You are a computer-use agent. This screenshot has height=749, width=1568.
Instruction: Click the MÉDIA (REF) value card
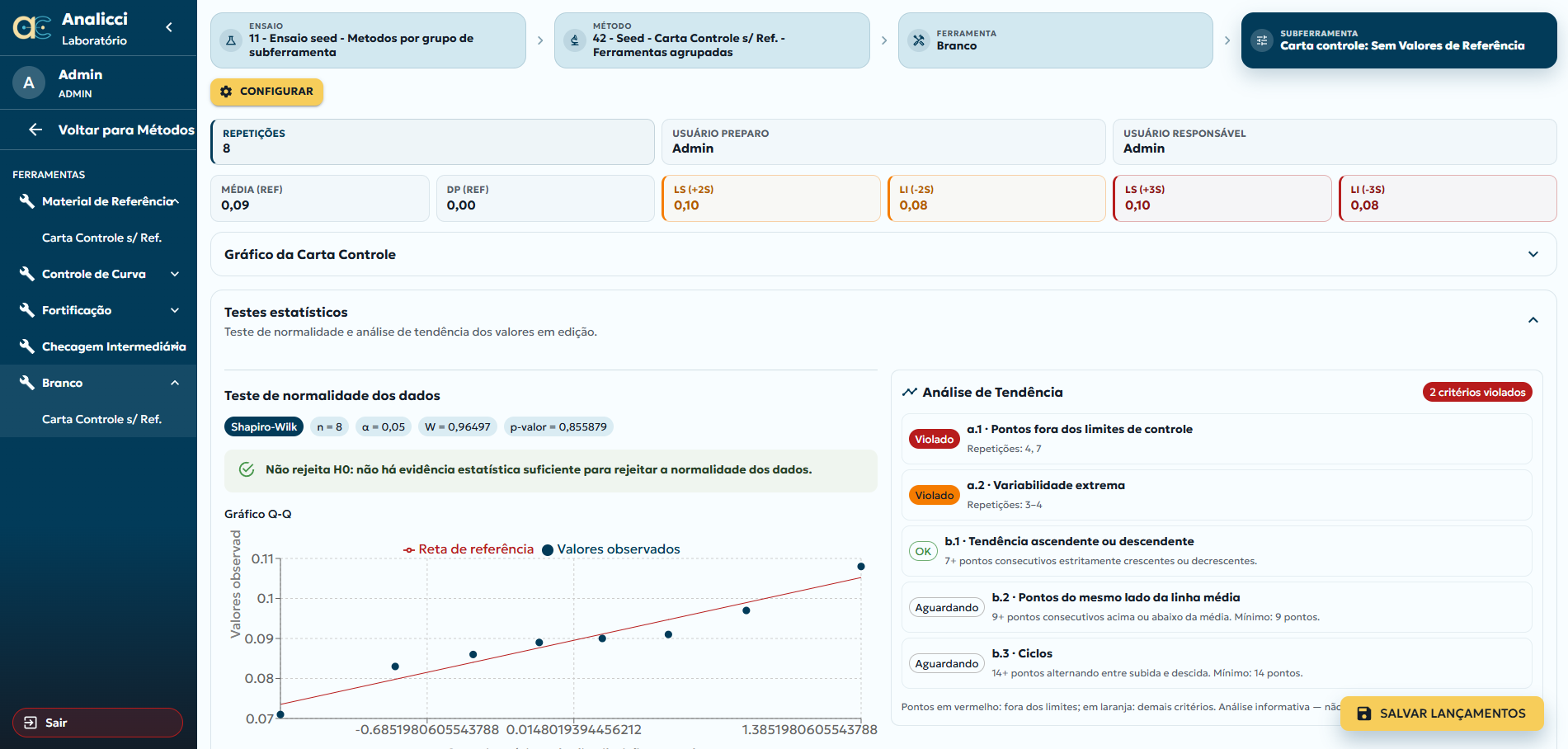click(320, 198)
